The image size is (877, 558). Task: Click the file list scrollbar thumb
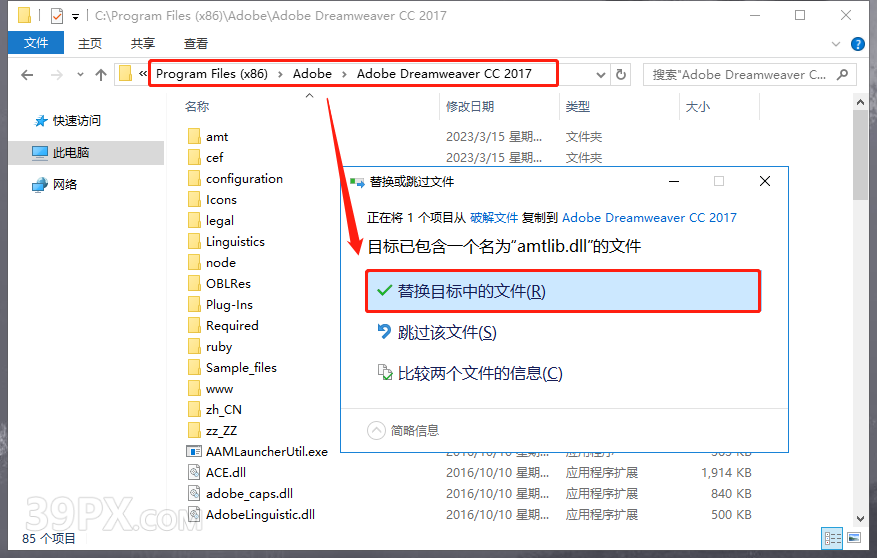tap(860, 155)
